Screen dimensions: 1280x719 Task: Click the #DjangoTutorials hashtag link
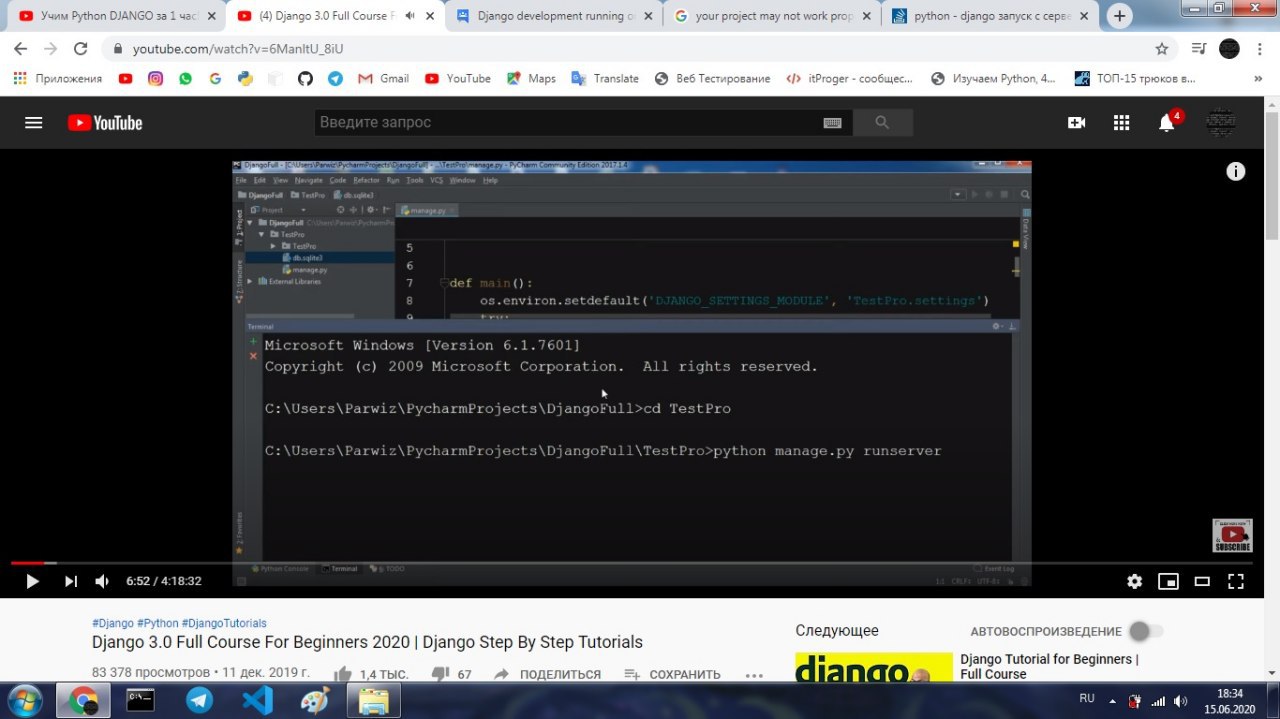224,623
